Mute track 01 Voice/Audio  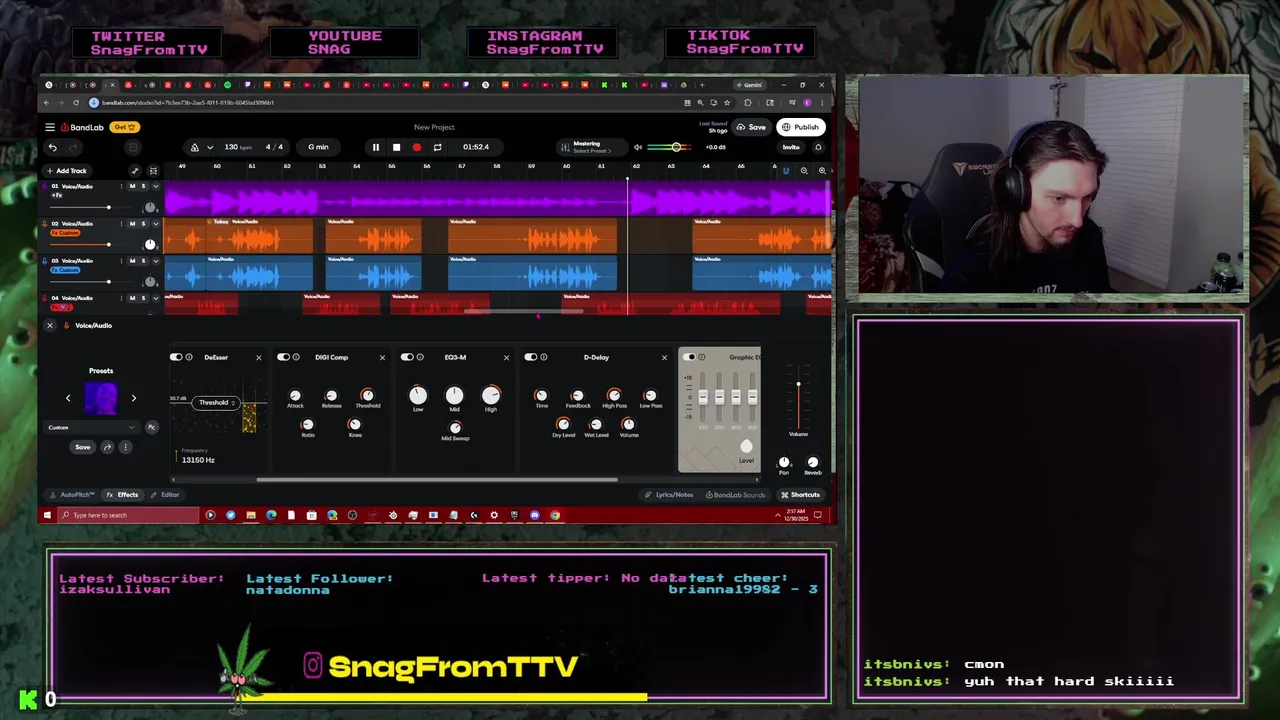(x=132, y=186)
